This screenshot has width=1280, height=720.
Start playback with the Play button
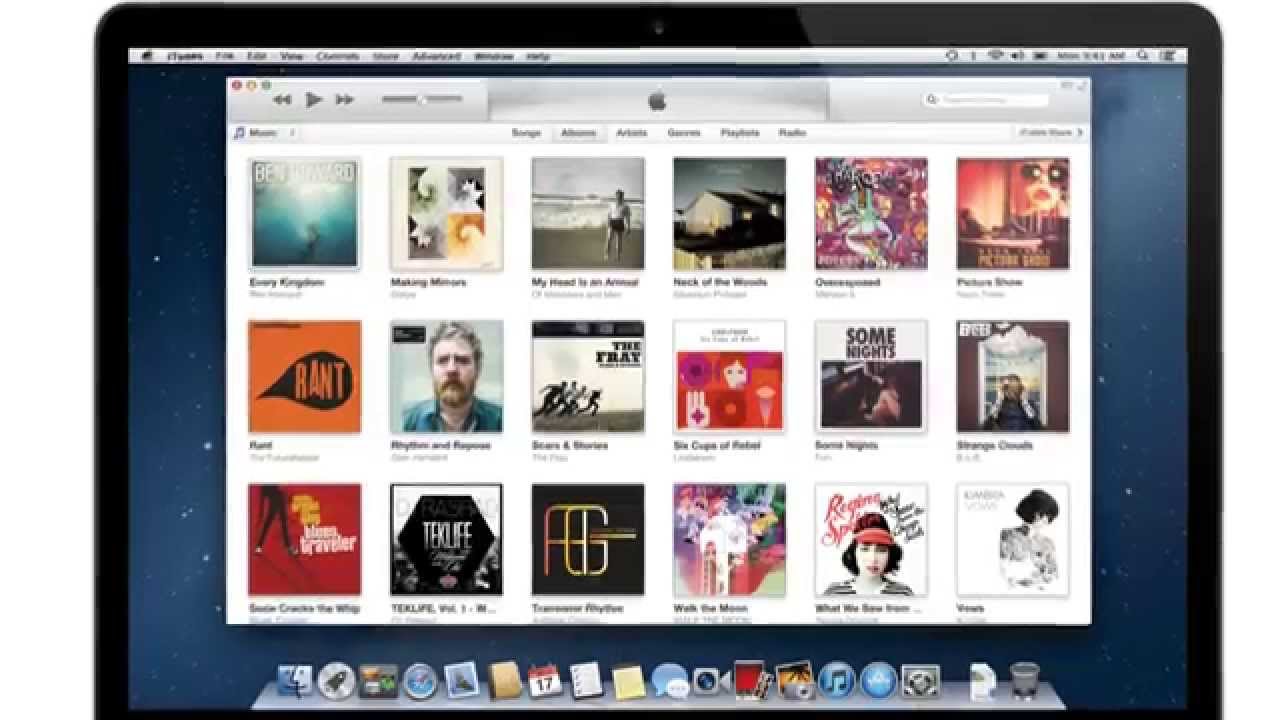click(x=314, y=100)
